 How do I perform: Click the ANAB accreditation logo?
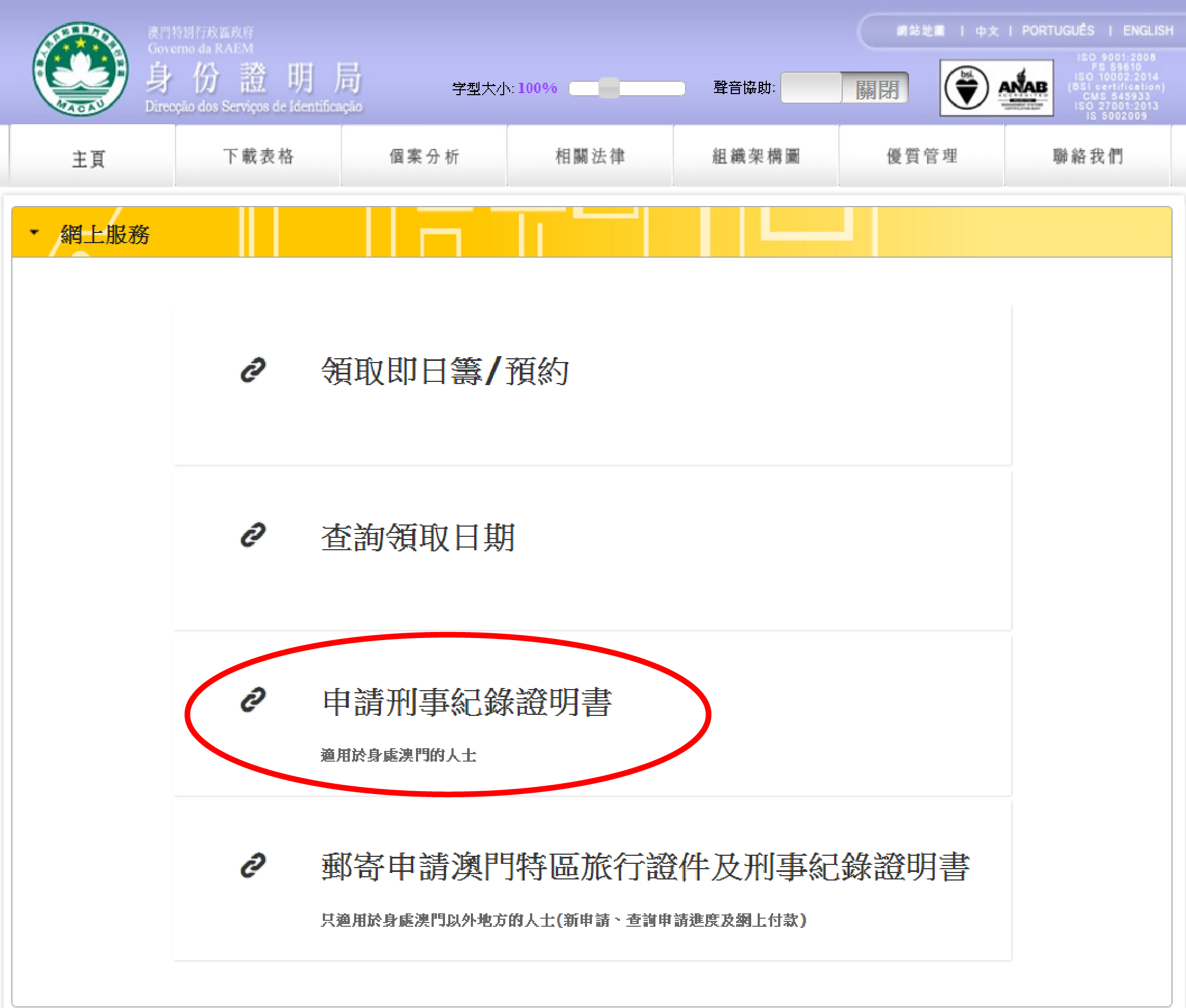click(x=1022, y=89)
